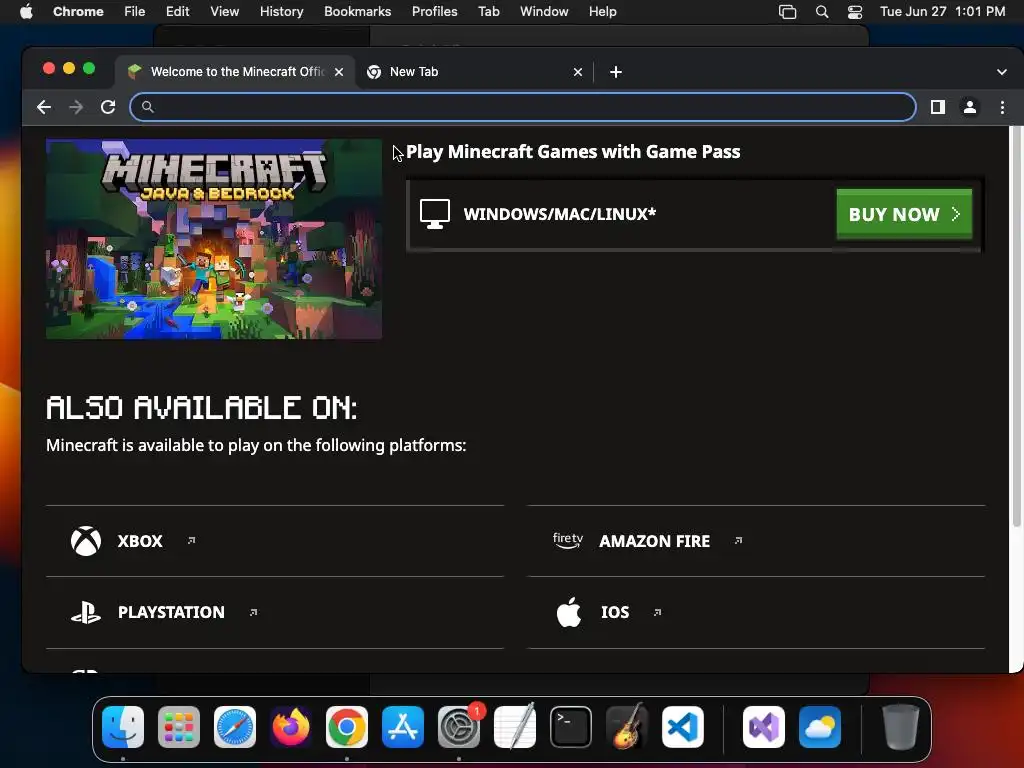Click the Buy Now button

904,214
